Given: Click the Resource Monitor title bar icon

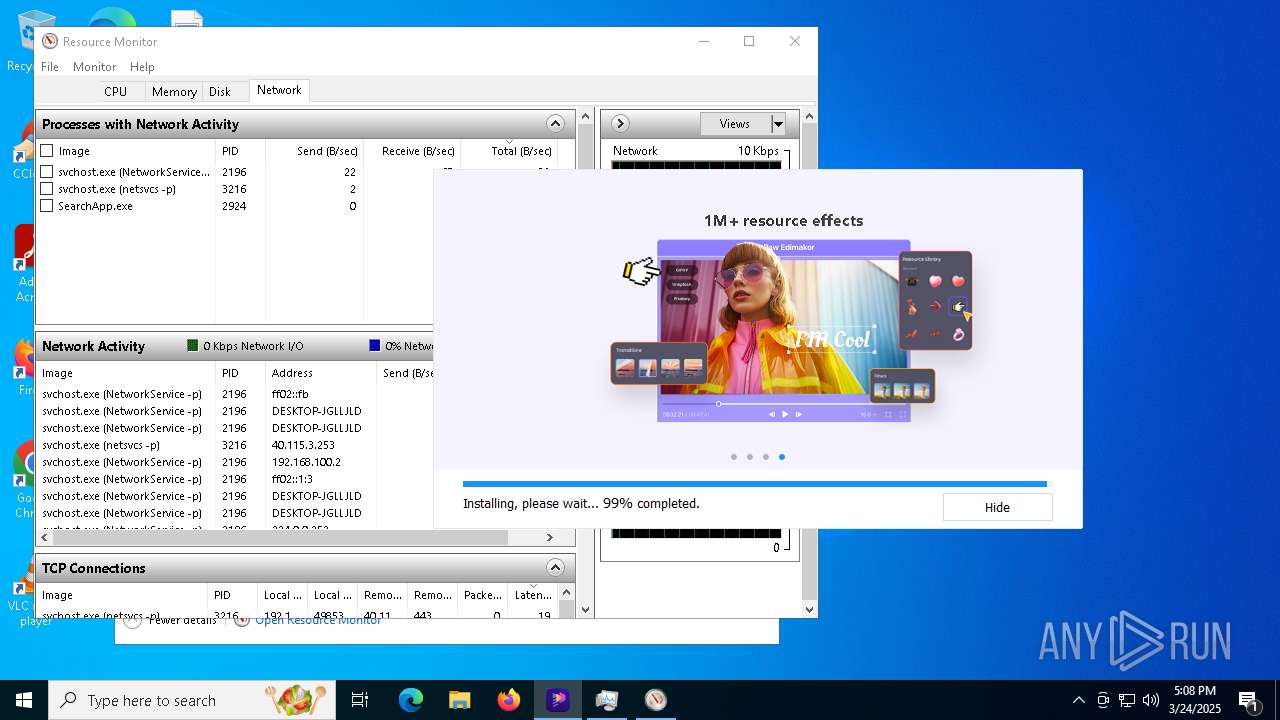Looking at the screenshot, I should point(50,41).
